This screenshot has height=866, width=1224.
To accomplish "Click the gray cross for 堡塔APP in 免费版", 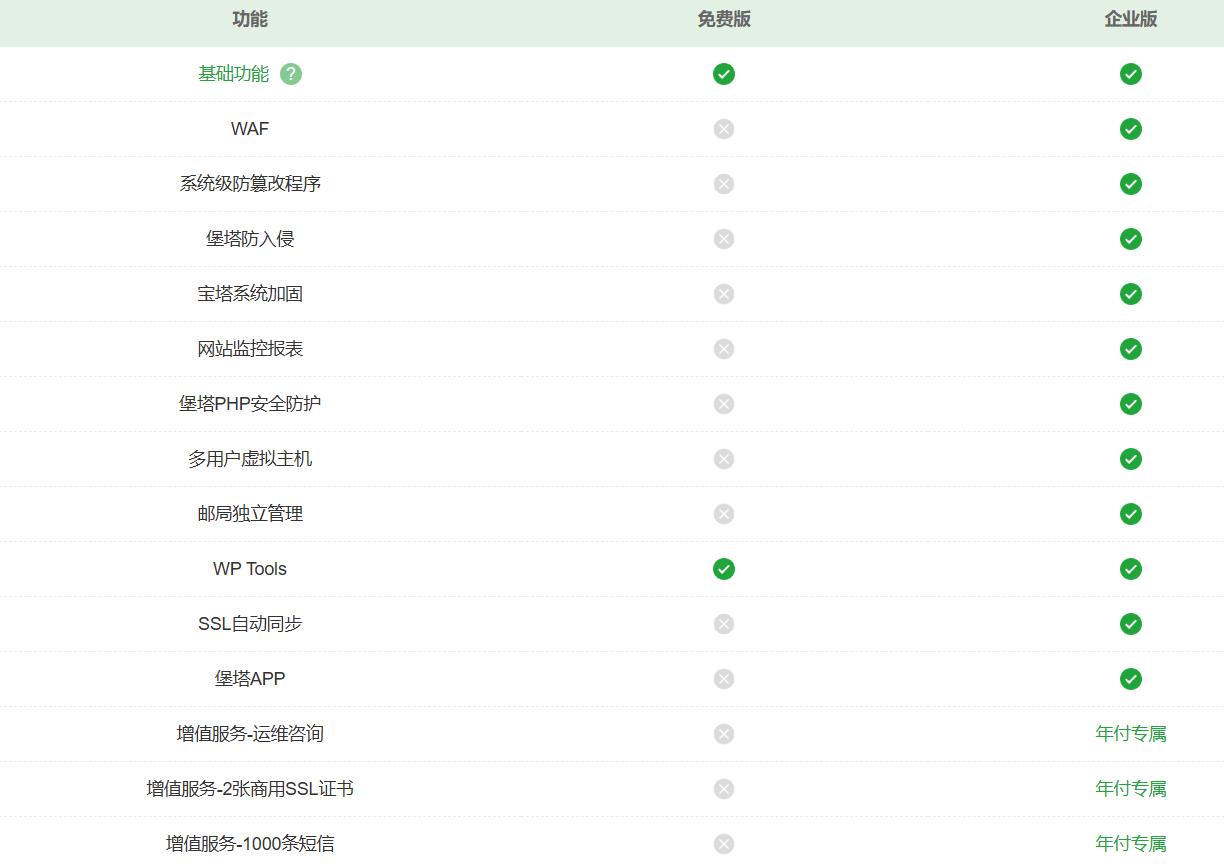I will coord(724,679).
